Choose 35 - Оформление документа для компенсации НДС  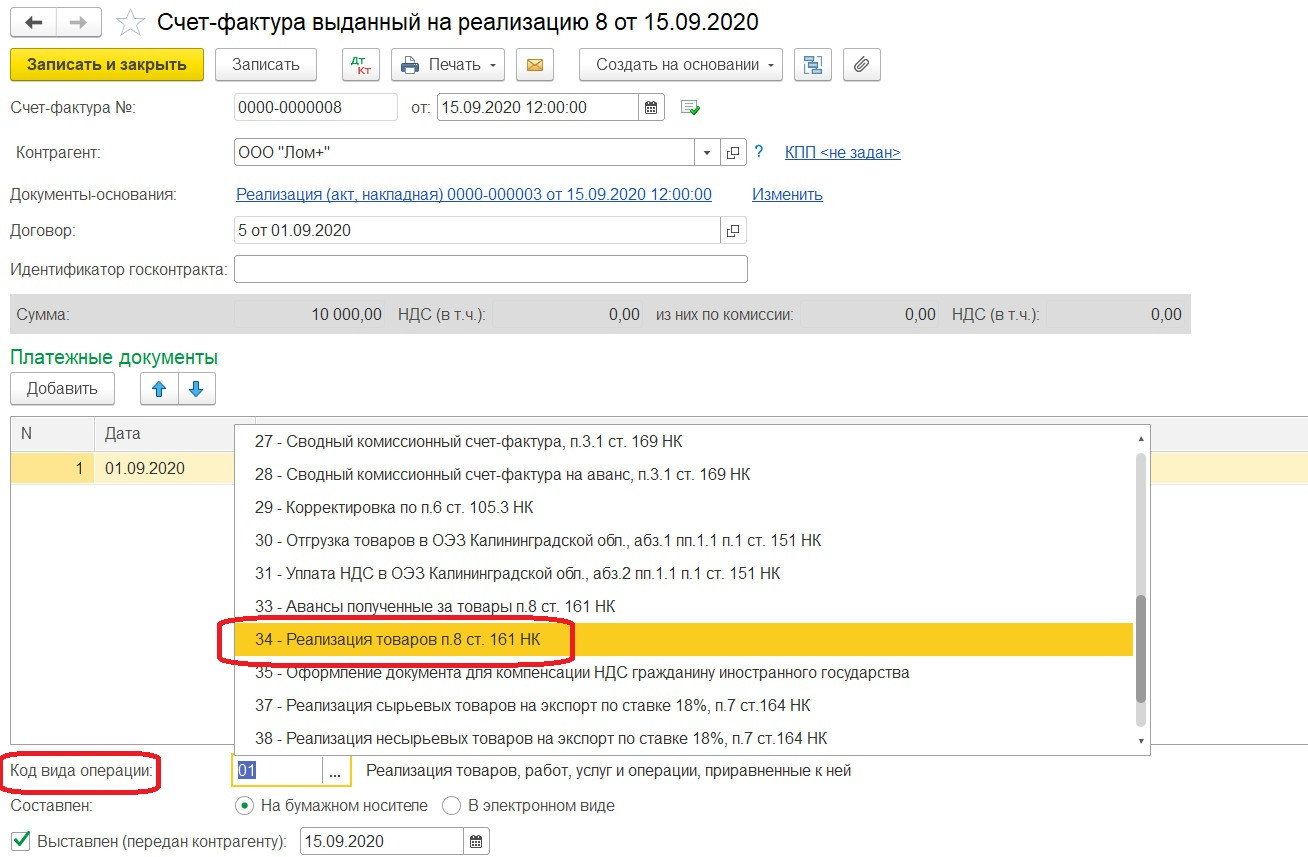tap(684, 672)
